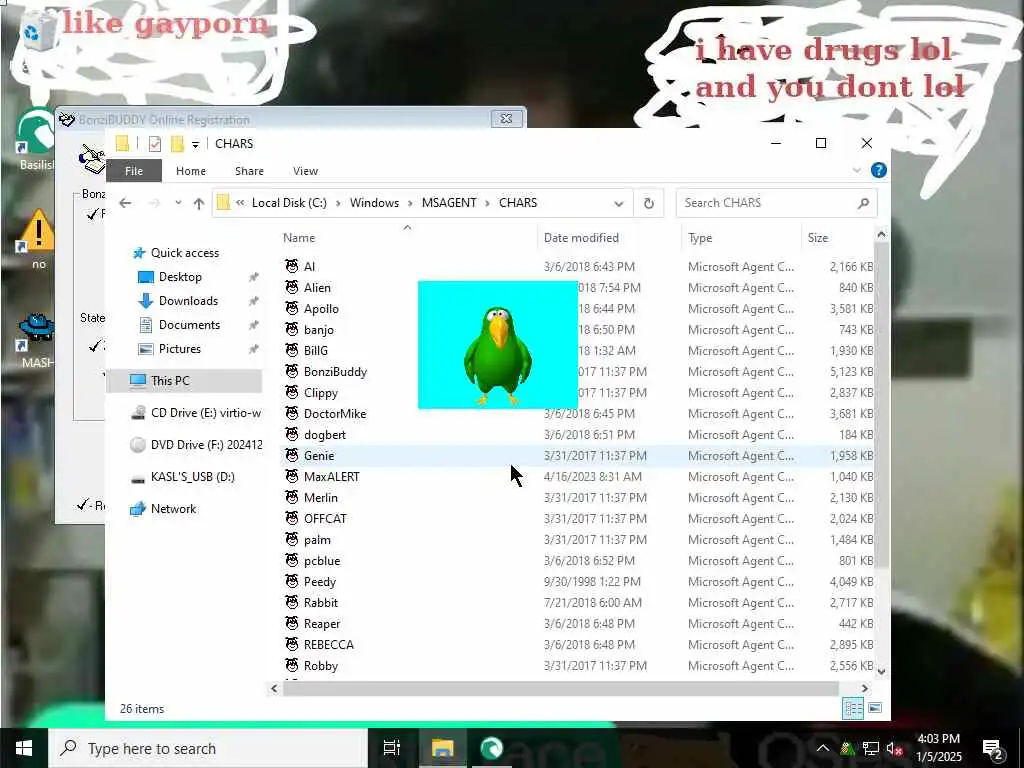Select the Peedy character file

[x=311, y=581]
